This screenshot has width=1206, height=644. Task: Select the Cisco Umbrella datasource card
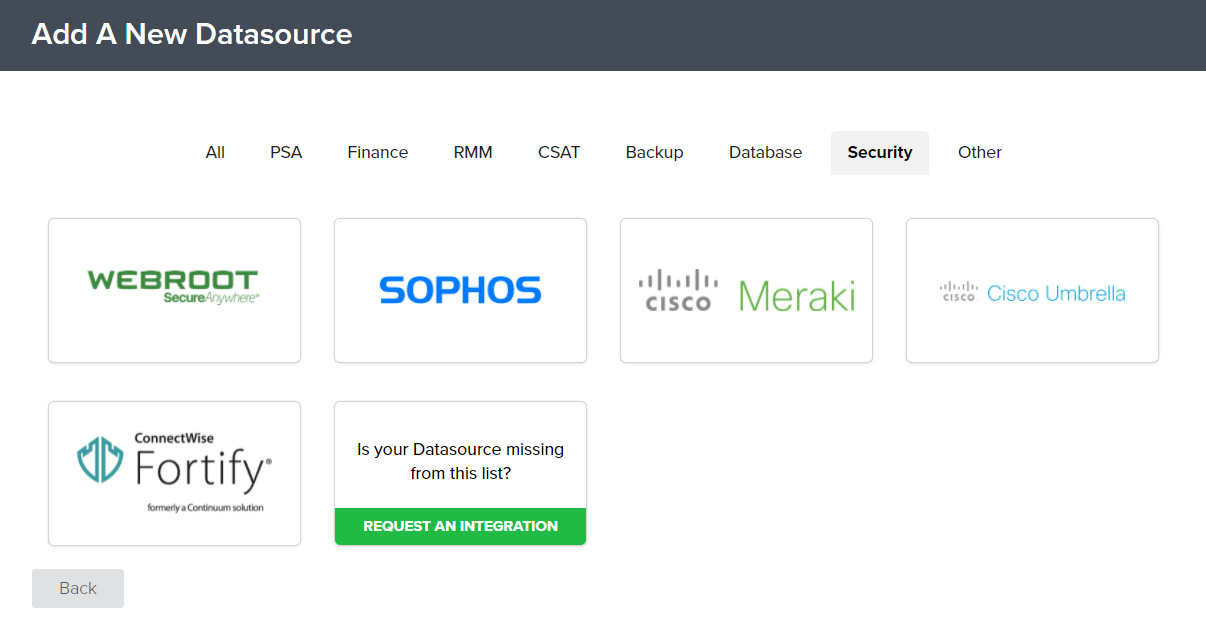click(x=1032, y=290)
